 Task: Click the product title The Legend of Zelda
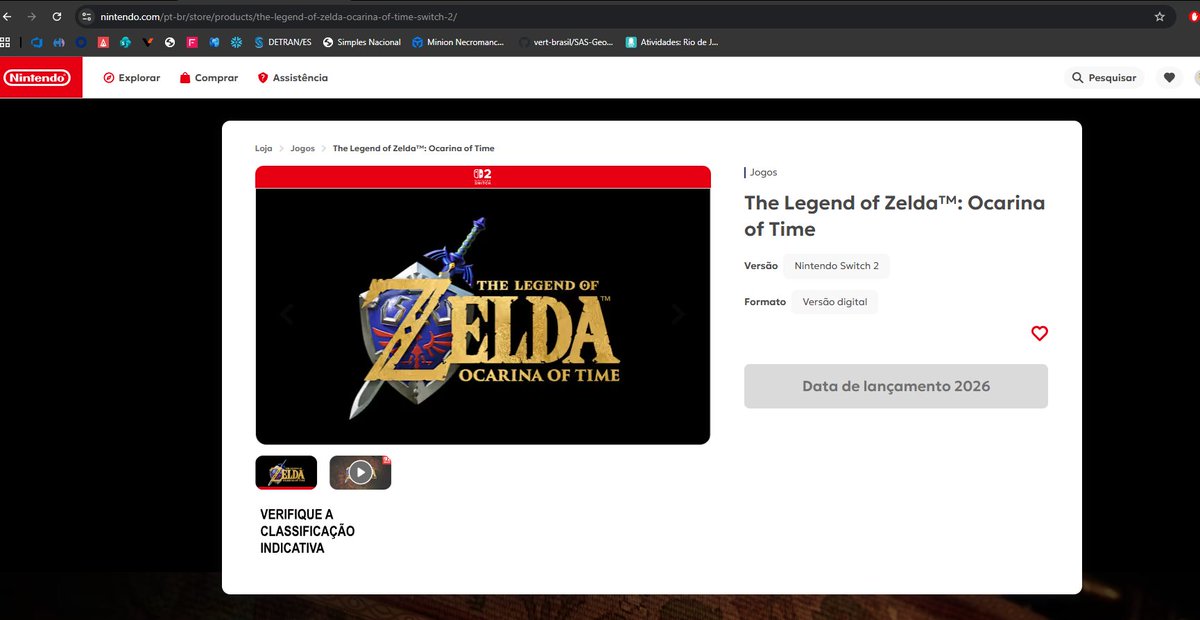pyautogui.click(x=894, y=216)
